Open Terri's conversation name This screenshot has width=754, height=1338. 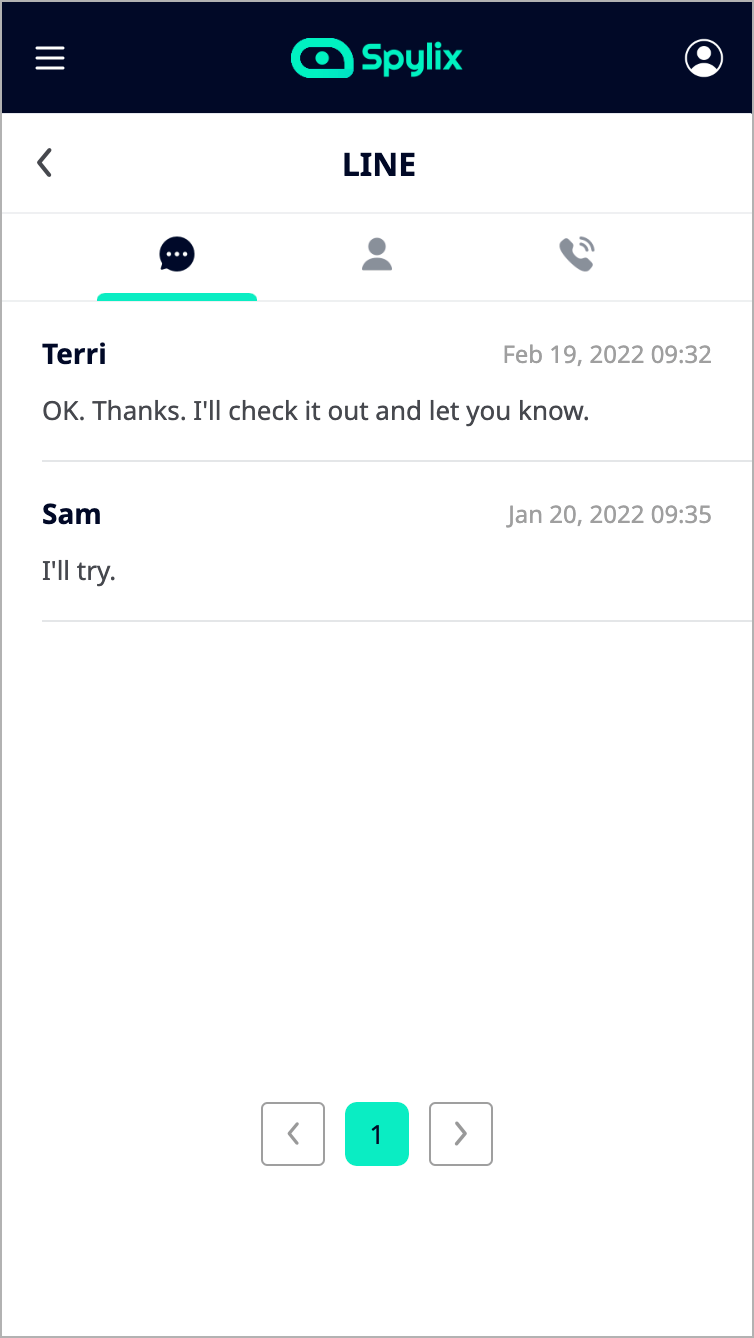(x=74, y=354)
